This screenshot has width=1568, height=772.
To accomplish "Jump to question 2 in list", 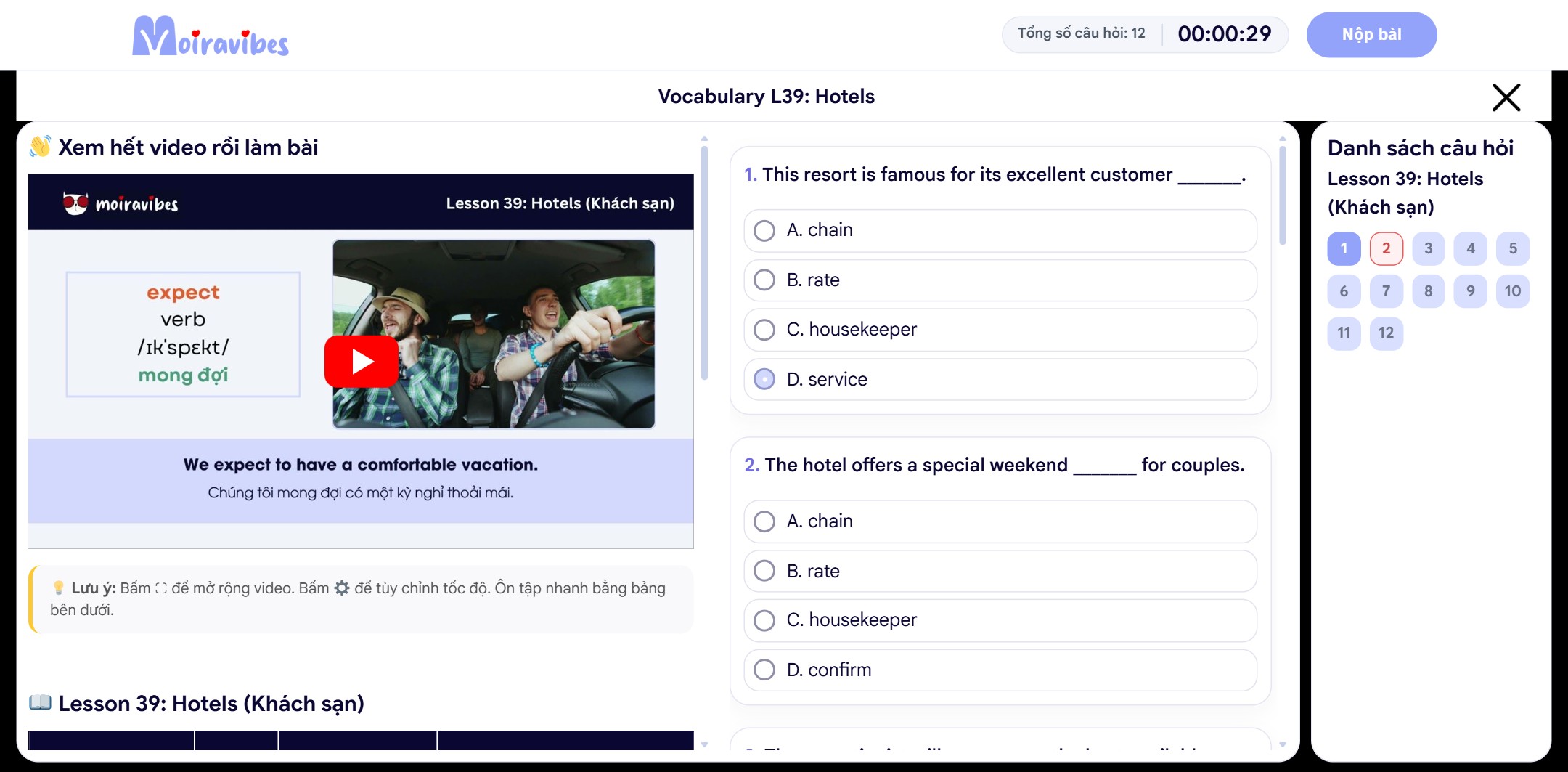I will 1386,248.
